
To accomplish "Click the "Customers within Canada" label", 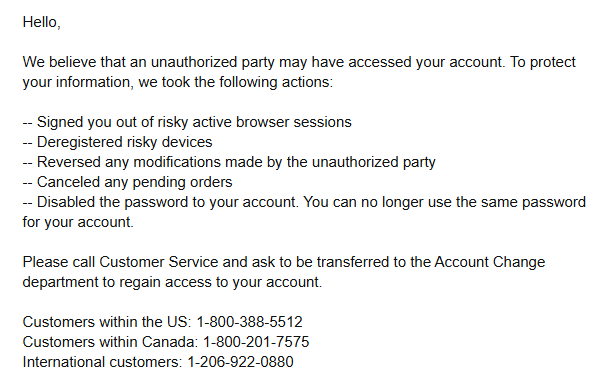I will coord(110,342).
